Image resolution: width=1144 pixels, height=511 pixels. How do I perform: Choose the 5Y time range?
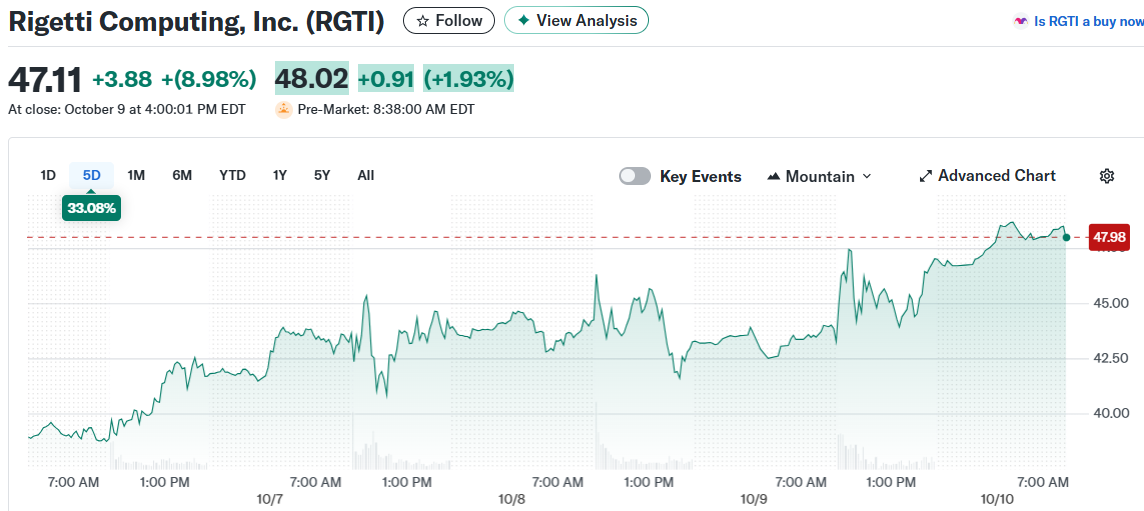(322, 175)
